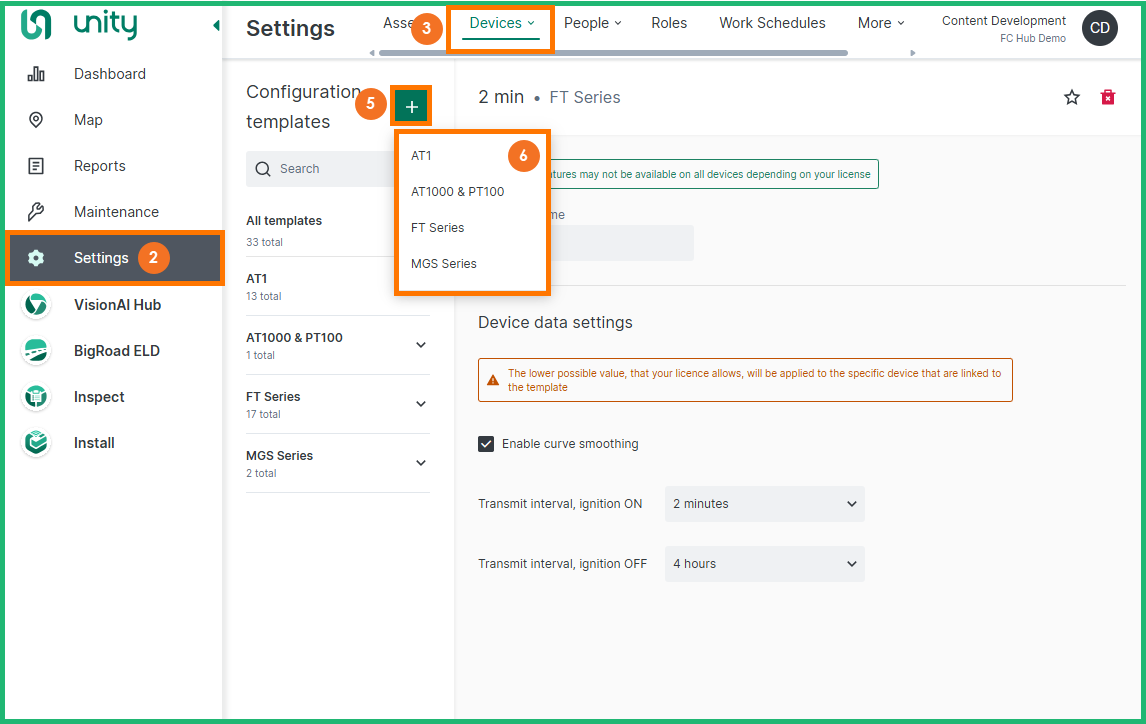Select All templates in the list
Screen dimensions: 1146x724
284,221
